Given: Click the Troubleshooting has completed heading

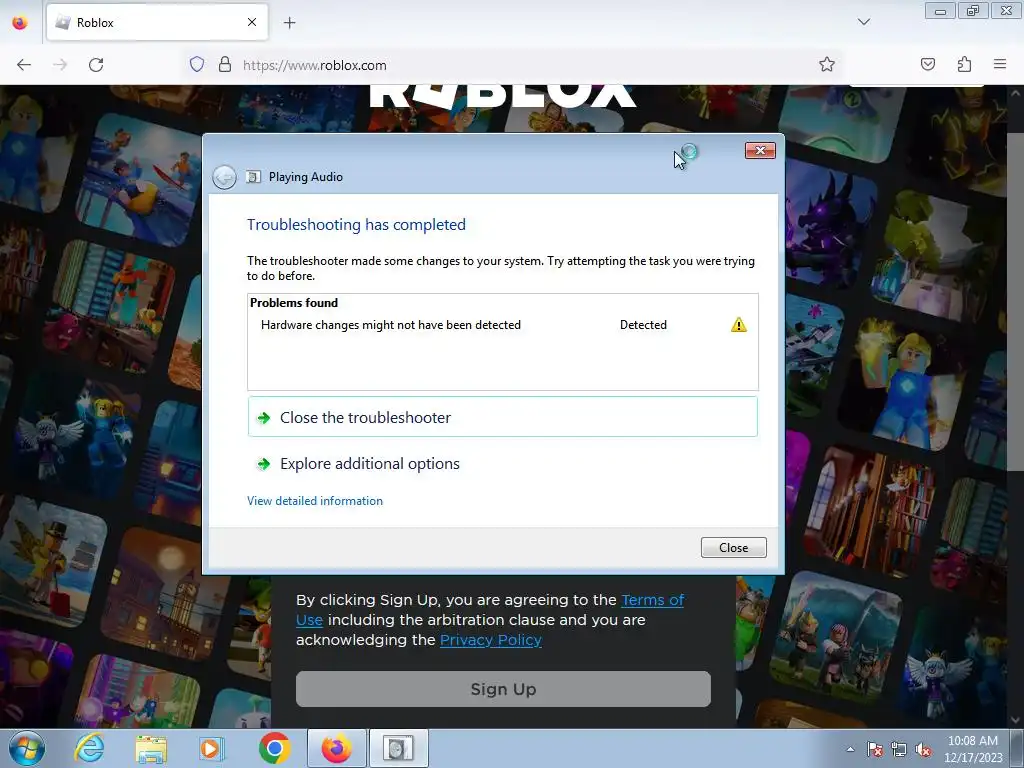Looking at the screenshot, I should pos(357,225).
